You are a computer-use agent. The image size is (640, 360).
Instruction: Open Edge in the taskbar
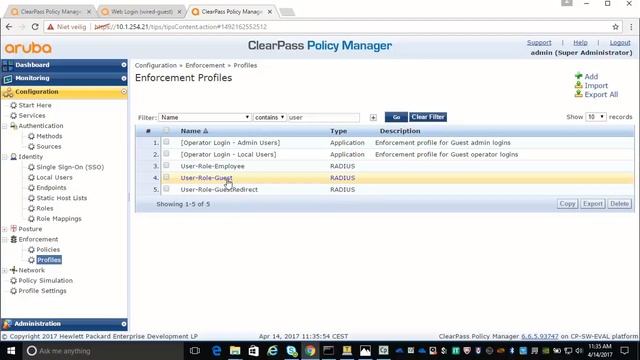pyautogui.click(x=216, y=351)
